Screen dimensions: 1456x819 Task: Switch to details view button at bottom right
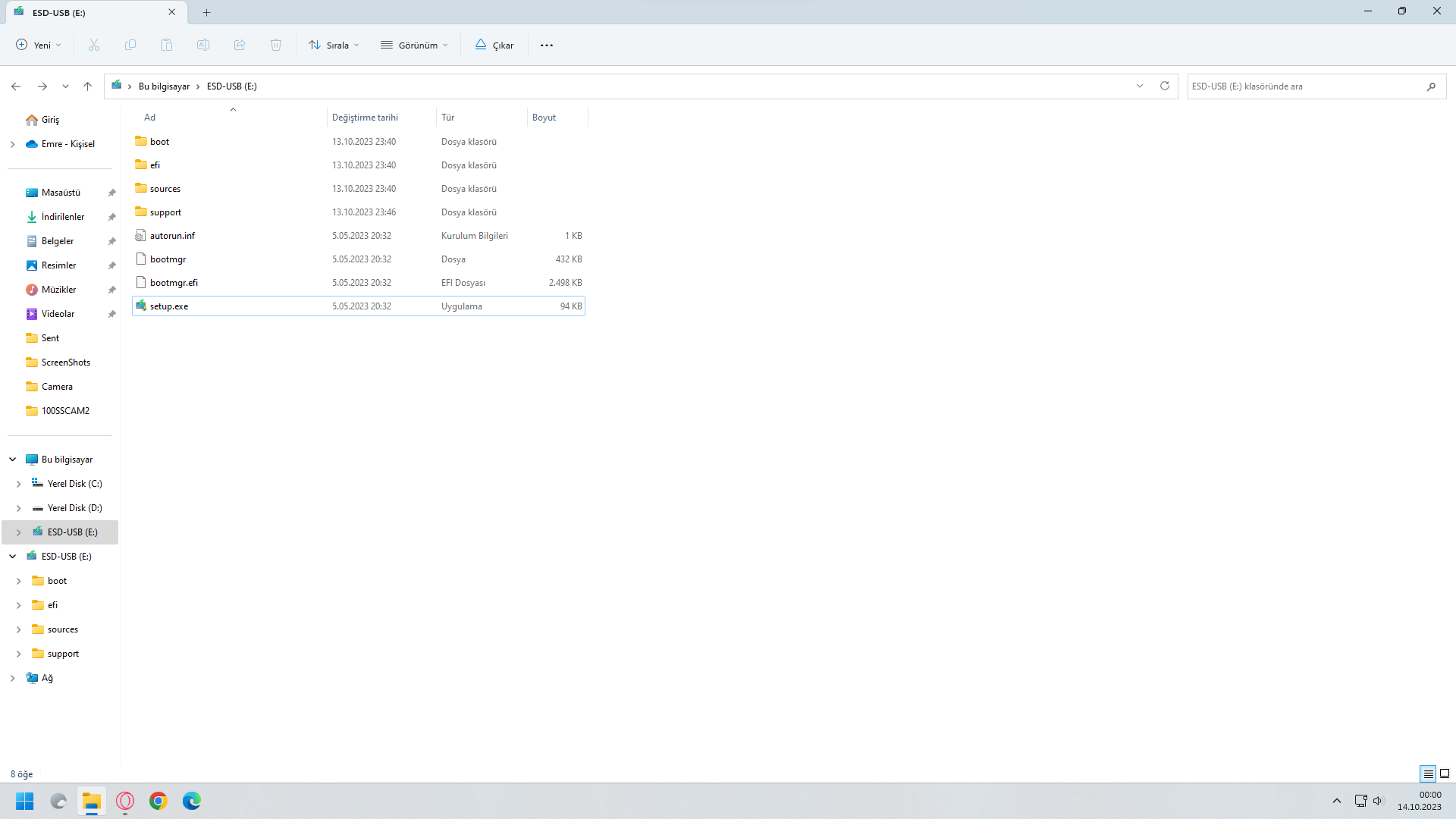click(1428, 773)
